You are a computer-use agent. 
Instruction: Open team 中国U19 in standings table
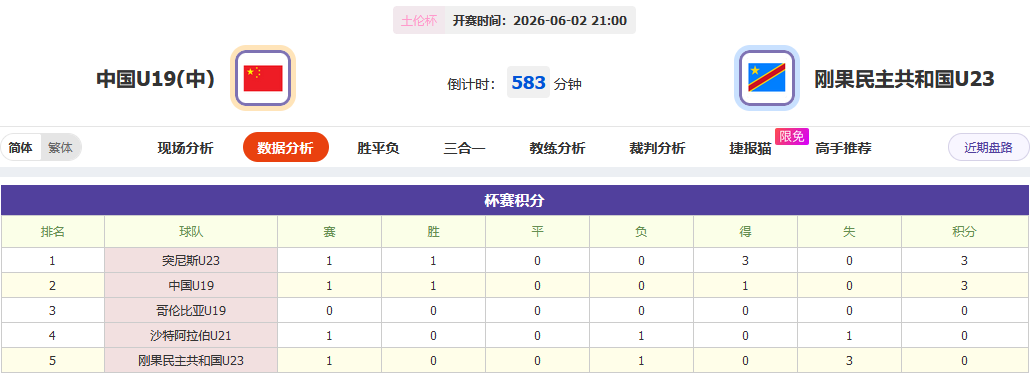191,286
